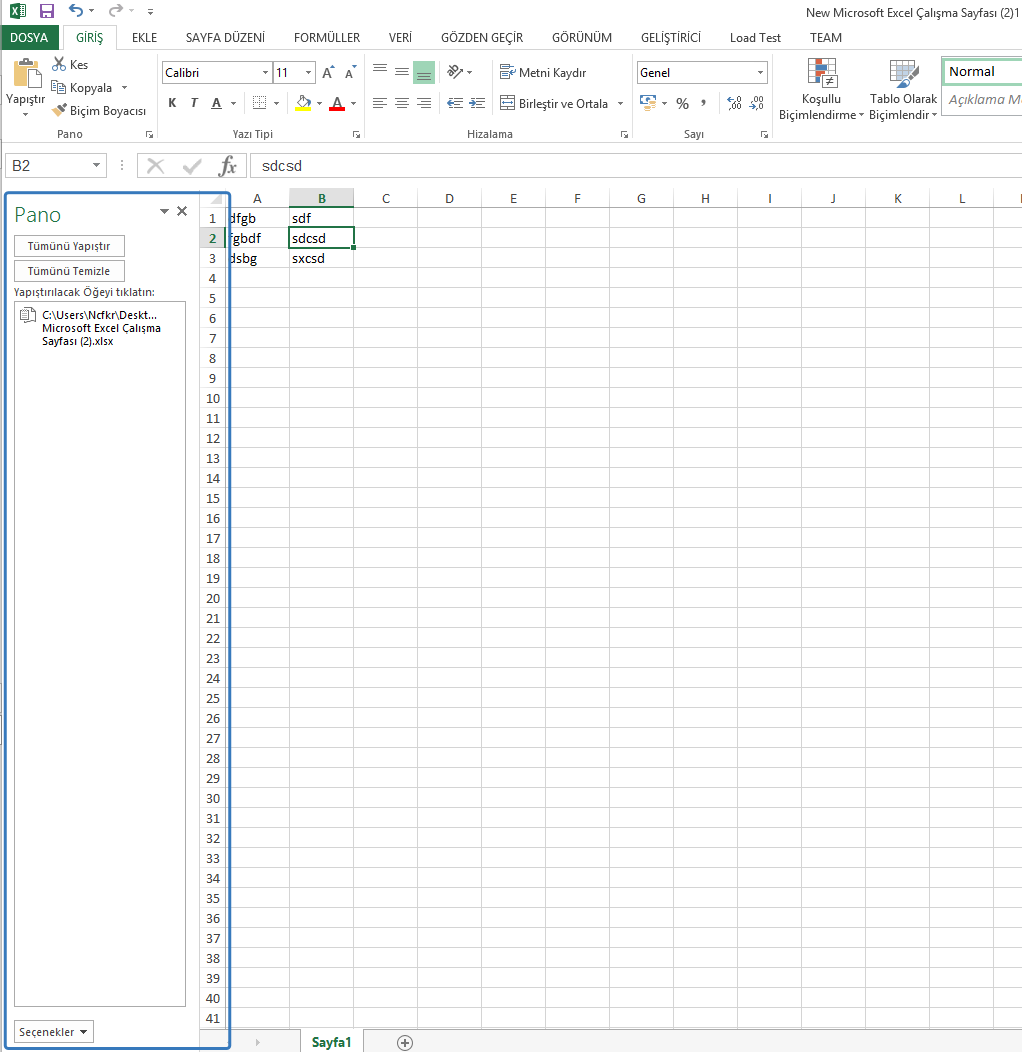Switch to the VERİ tab
This screenshot has height=1052, width=1022.
400,38
